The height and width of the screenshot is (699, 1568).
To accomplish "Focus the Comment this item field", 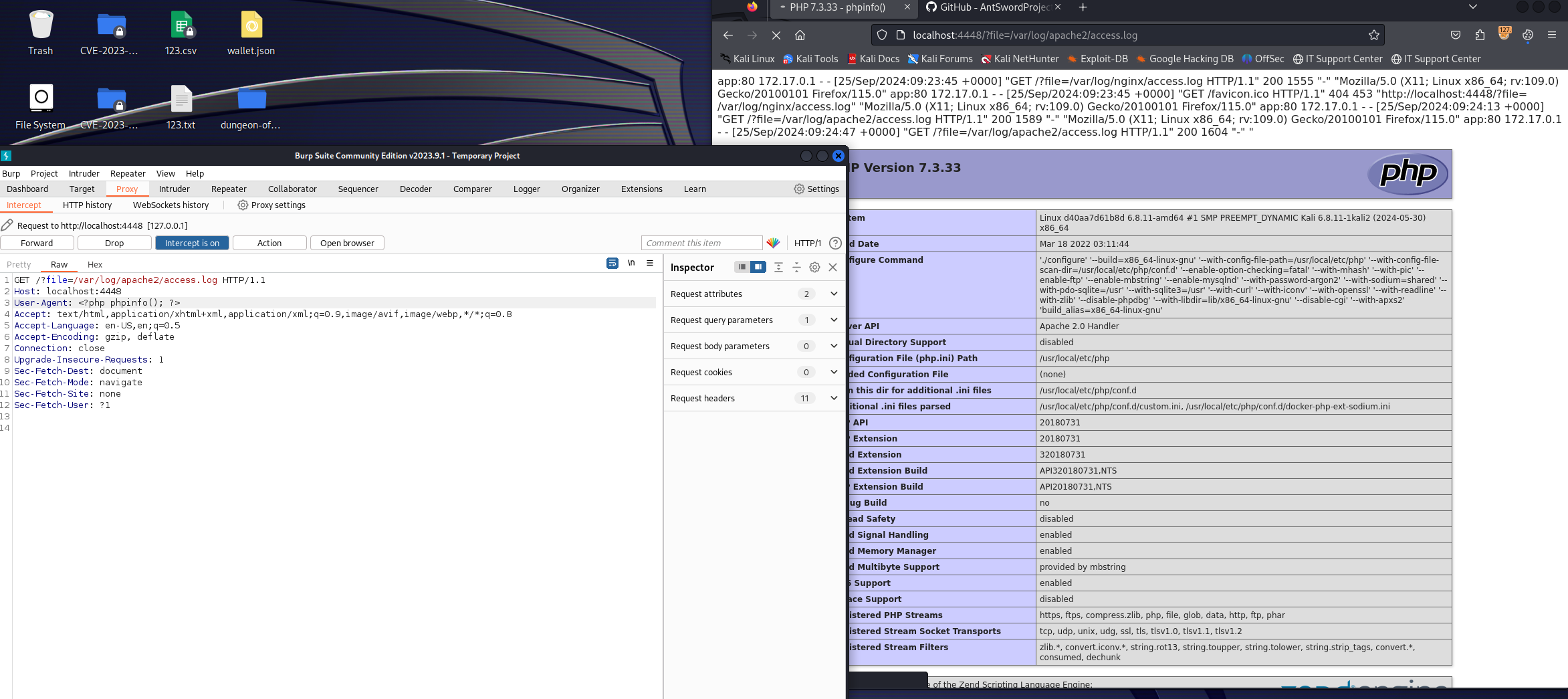I will [x=701, y=243].
